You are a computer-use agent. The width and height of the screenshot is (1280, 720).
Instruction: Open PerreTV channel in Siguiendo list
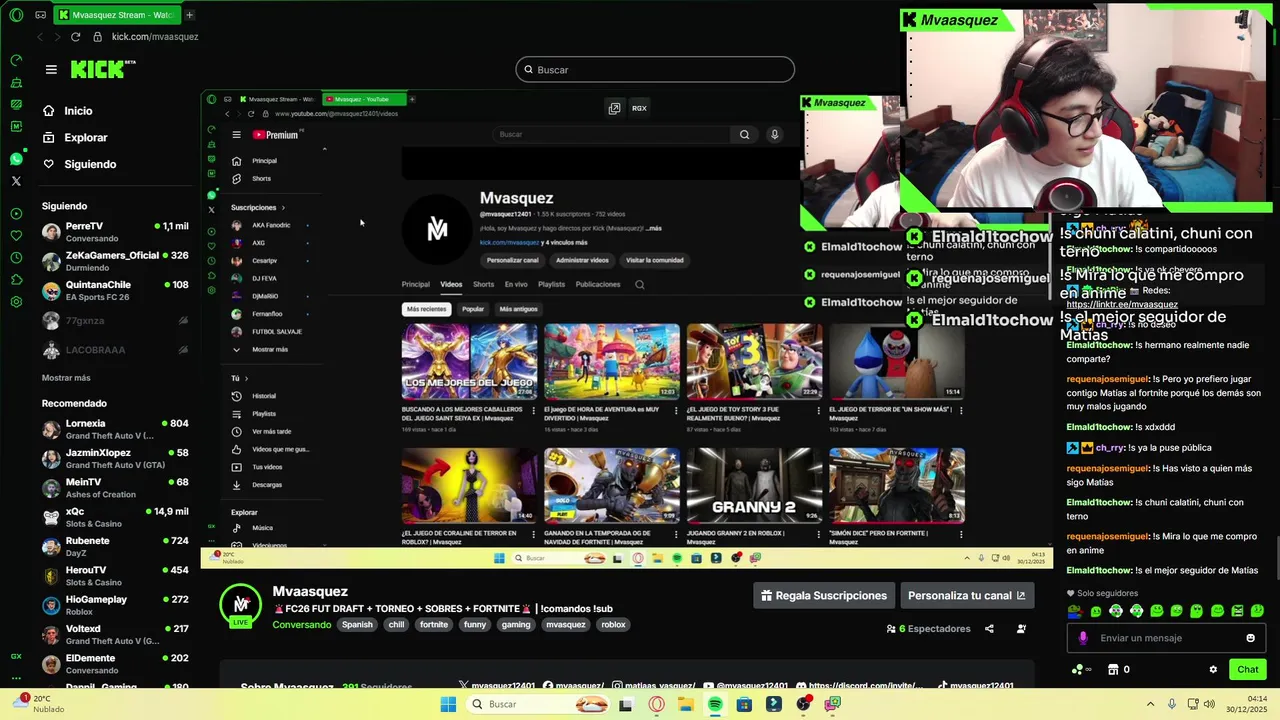[x=115, y=232]
